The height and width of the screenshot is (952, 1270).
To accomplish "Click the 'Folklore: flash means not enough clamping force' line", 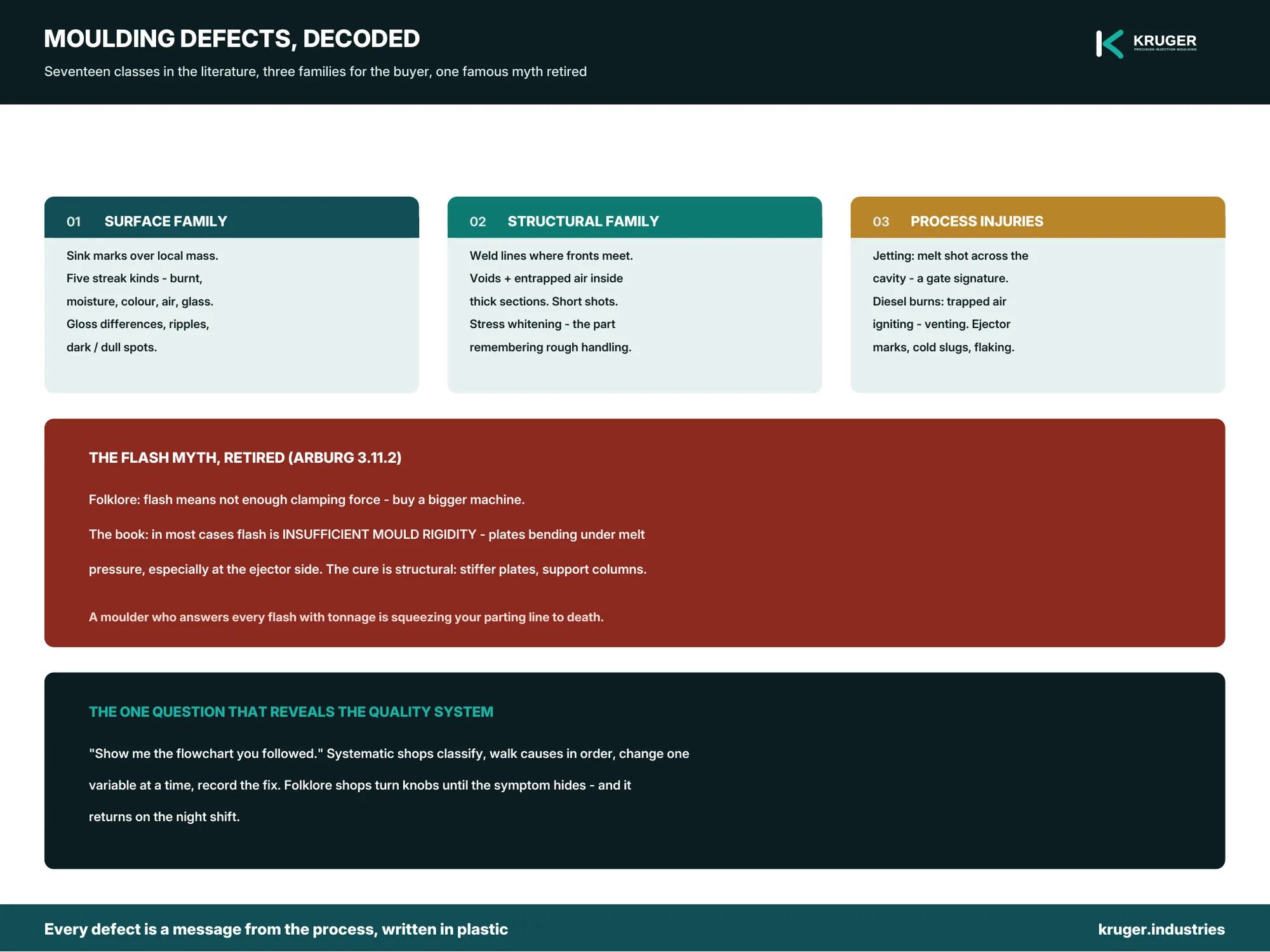I will click(307, 499).
